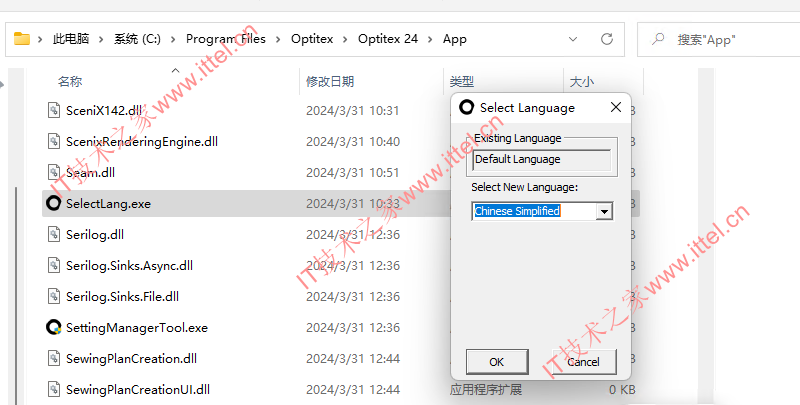The width and height of the screenshot is (800, 405).
Task: Expand the chevron before 此电脑 breadcrumb
Action: (40, 39)
